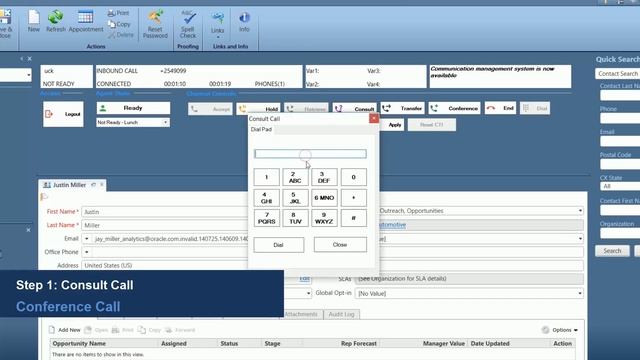Click the Accept call control
Viewport: 640px width, 360px height.
[210, 109]
